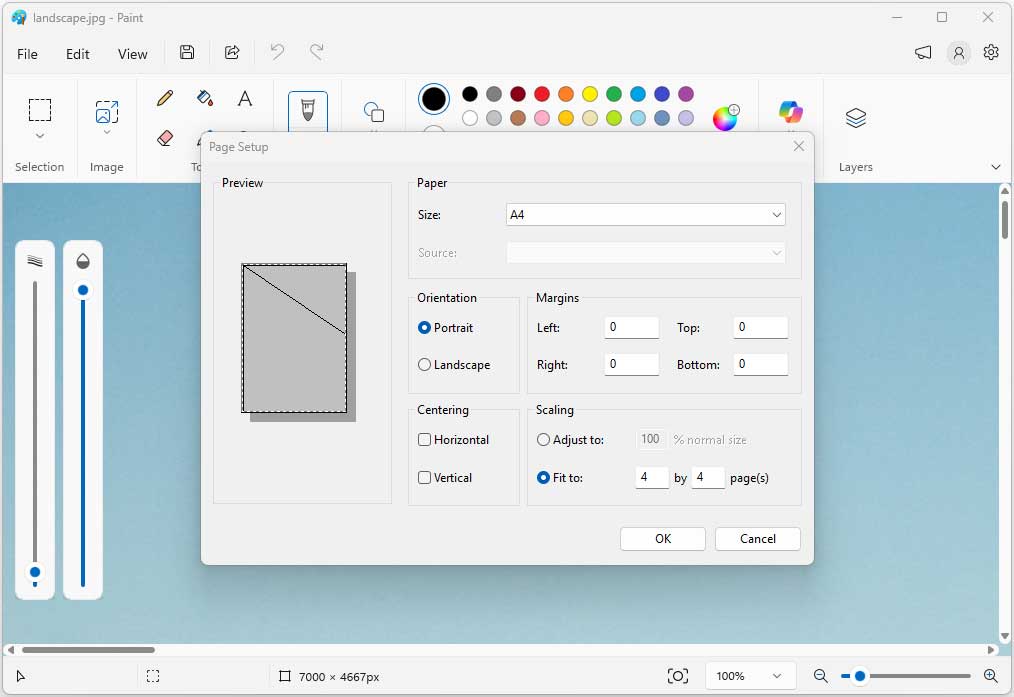The image size is (1014, 697).
Task: Click the Bottom margin field
Action: coord(760,364)
